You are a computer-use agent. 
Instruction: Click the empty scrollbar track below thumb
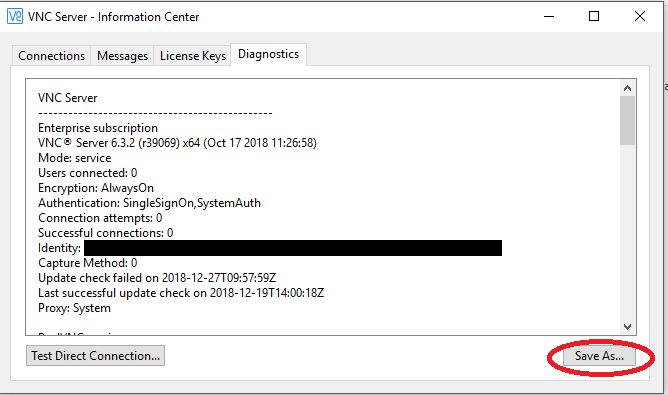[x=627, y=232]
